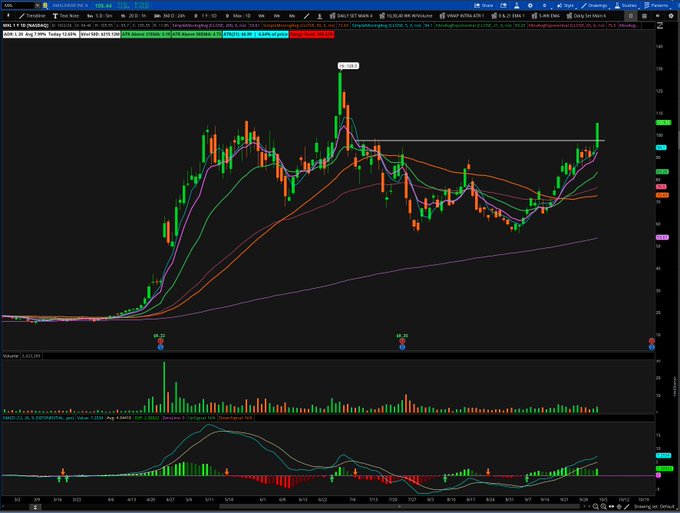Viewport: 680px width, 513px height.
Task: Click the MACD study label
Action: [x=38, y=418]
